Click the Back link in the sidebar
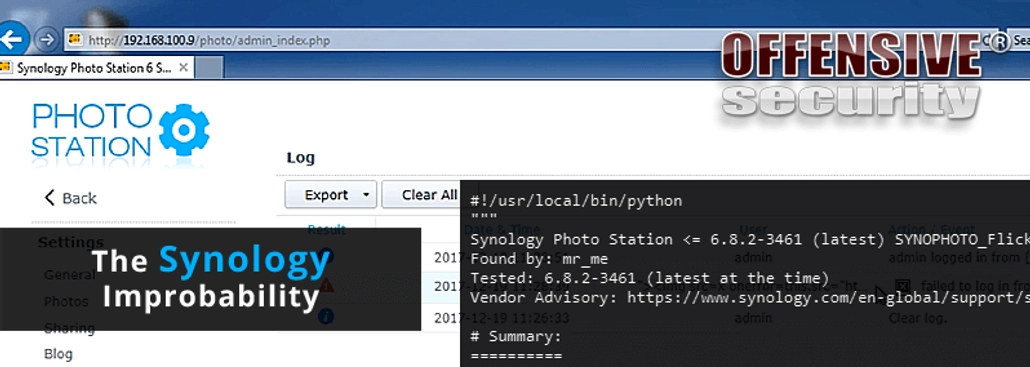1030x367 pixels. click(x=70, y=198)
